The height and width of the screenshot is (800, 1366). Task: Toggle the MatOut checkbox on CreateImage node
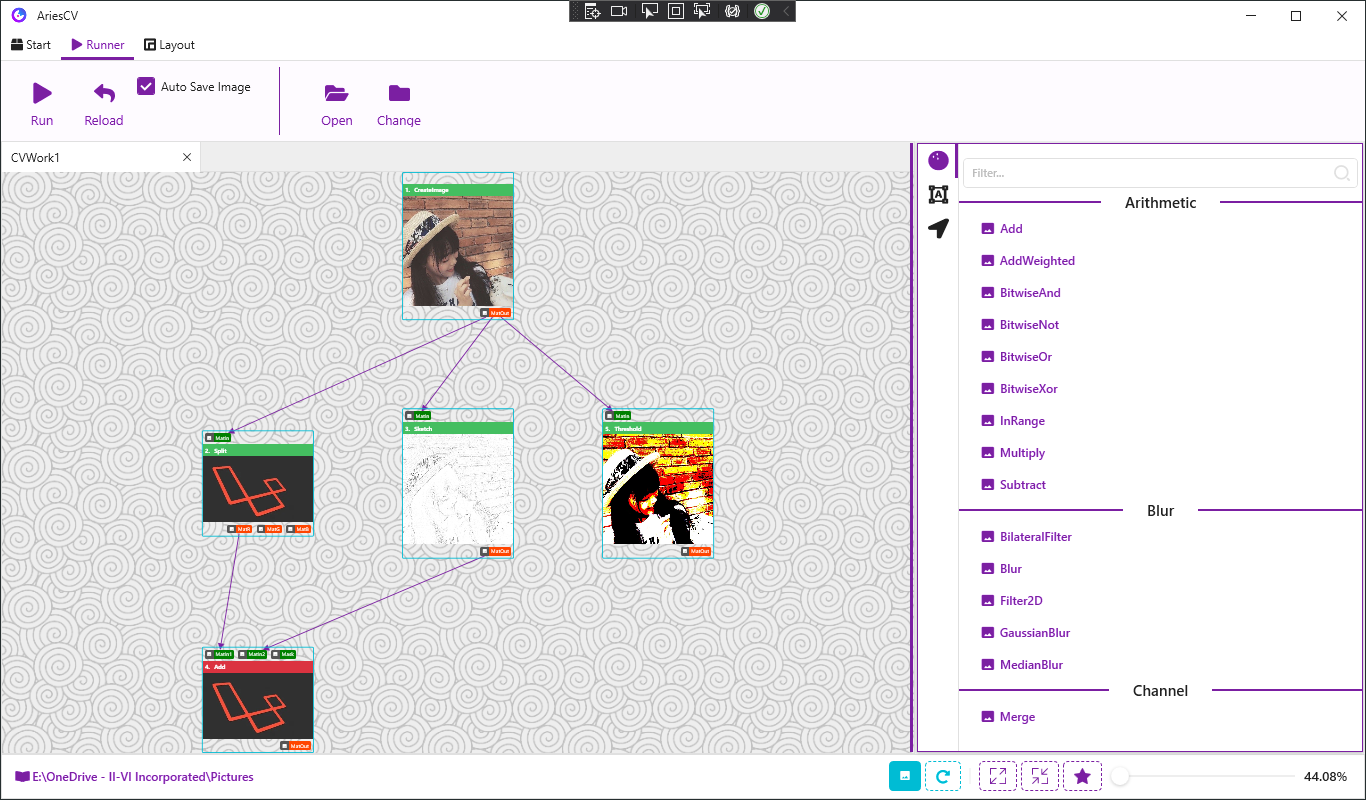(x=484, y=313)
